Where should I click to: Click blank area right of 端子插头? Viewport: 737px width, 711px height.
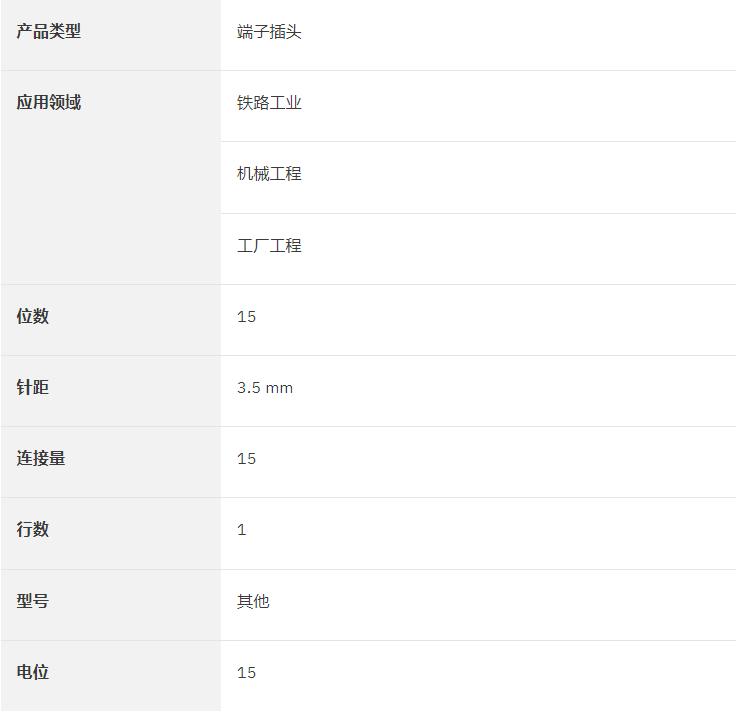tap(517, 35)
